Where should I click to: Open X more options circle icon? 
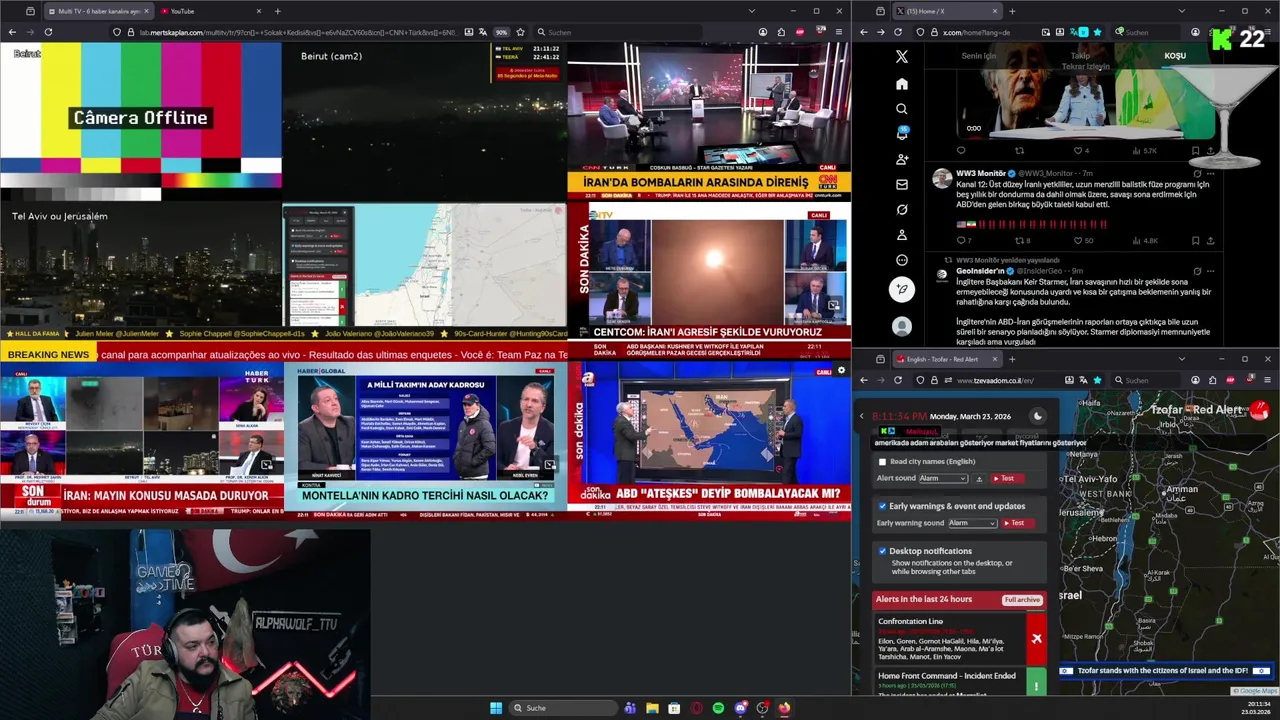[902, 260]
